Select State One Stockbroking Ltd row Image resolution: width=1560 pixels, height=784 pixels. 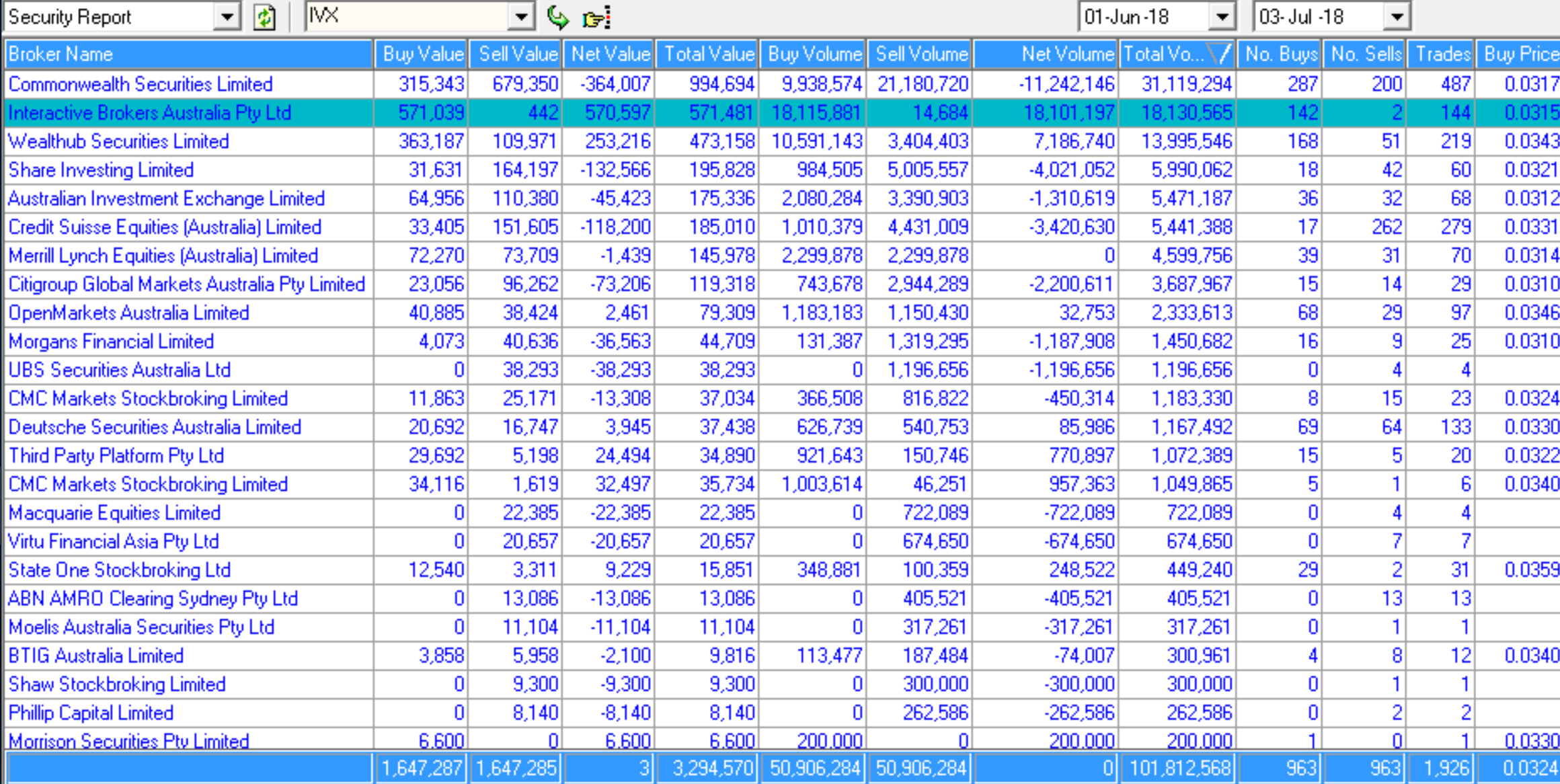coord(782,570)
